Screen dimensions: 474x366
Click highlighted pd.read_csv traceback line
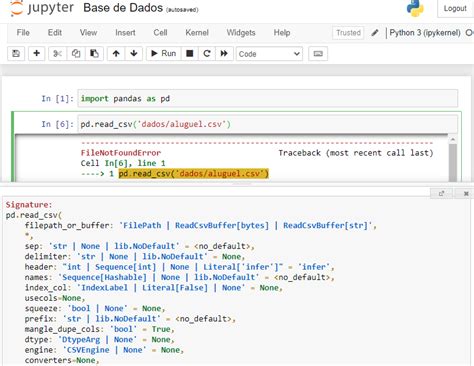click(194, 174)
